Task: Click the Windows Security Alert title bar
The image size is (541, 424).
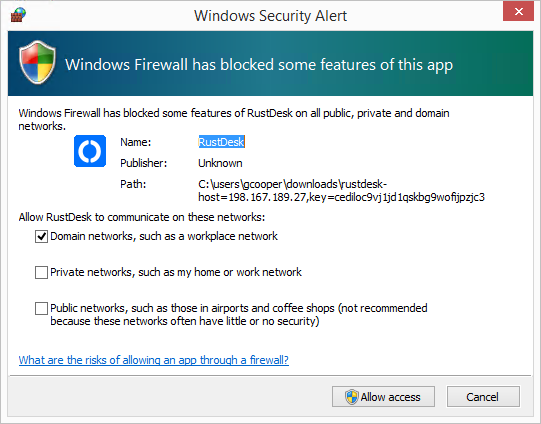Action: pyautogui.click(x=270, y=16)
